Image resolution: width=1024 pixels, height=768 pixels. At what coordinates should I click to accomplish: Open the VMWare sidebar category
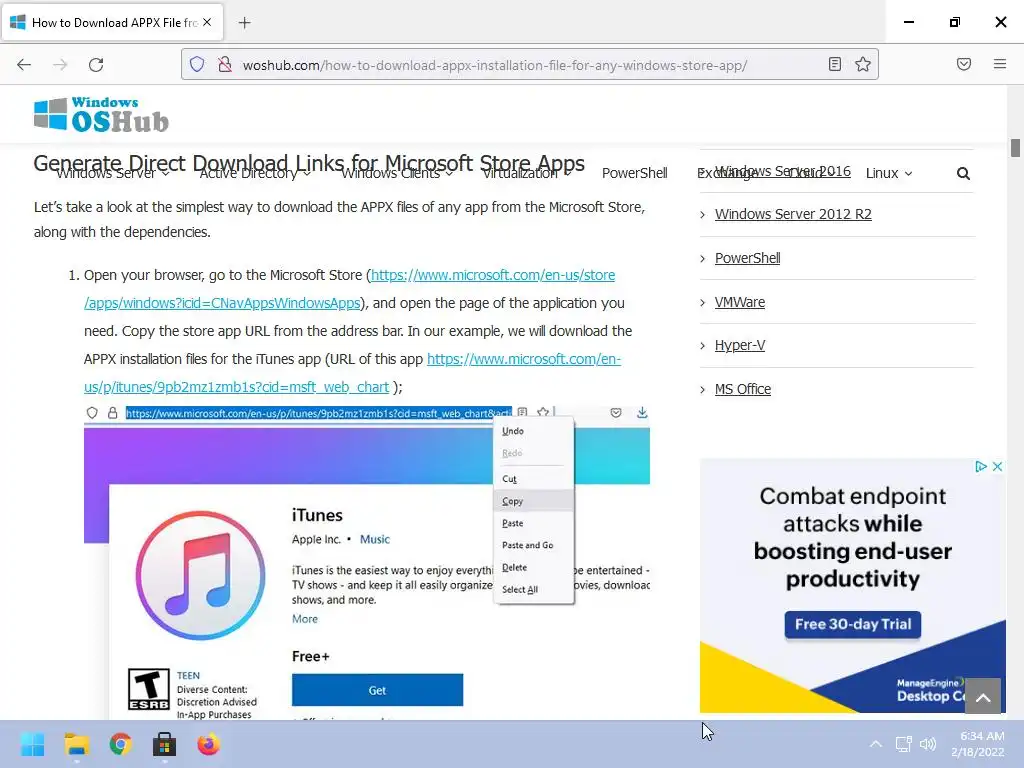[739, 302]
